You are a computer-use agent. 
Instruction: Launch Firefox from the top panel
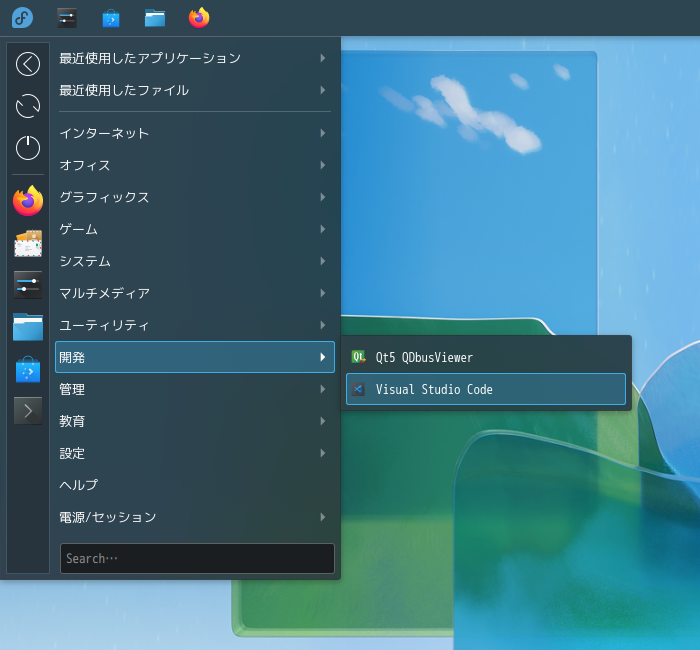[x=199, y=18]
